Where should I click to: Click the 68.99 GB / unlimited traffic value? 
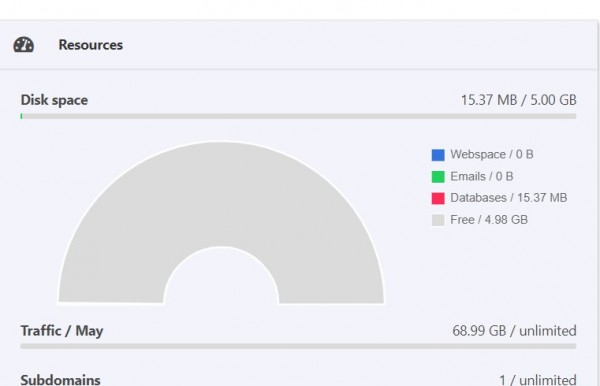[x=514, y=331]
